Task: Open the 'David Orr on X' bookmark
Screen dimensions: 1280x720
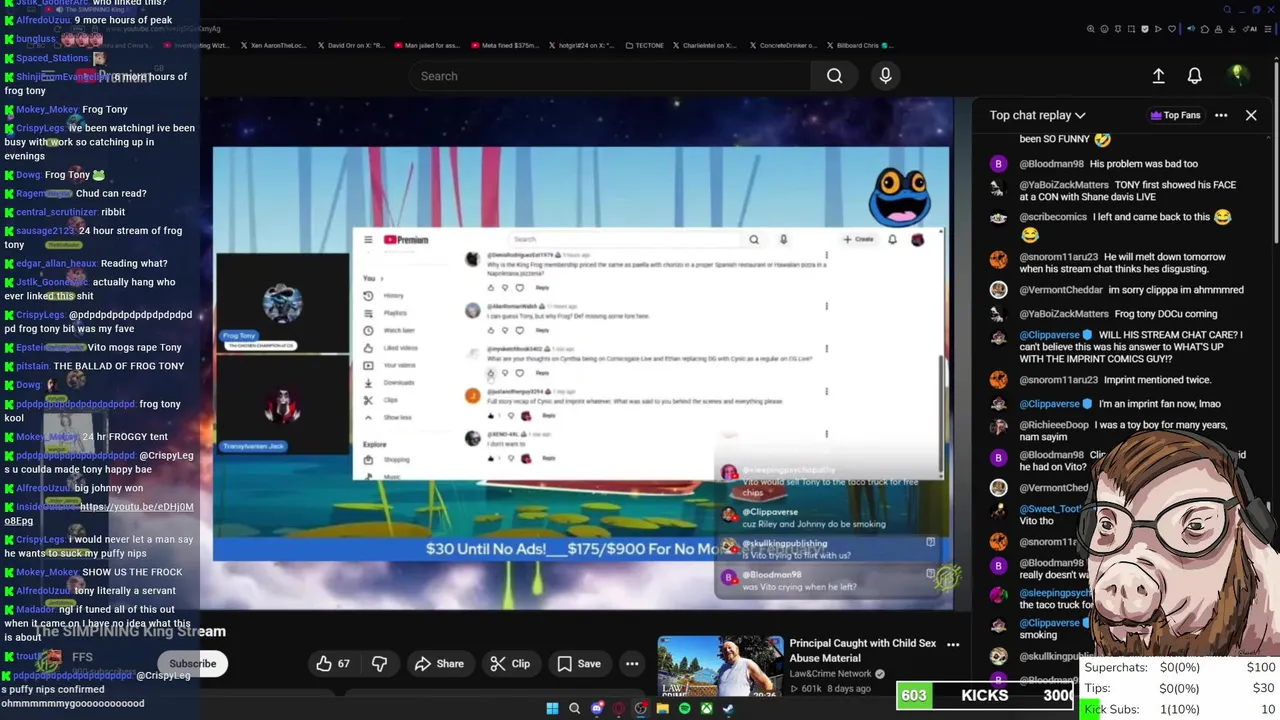Action: [353, 45]
